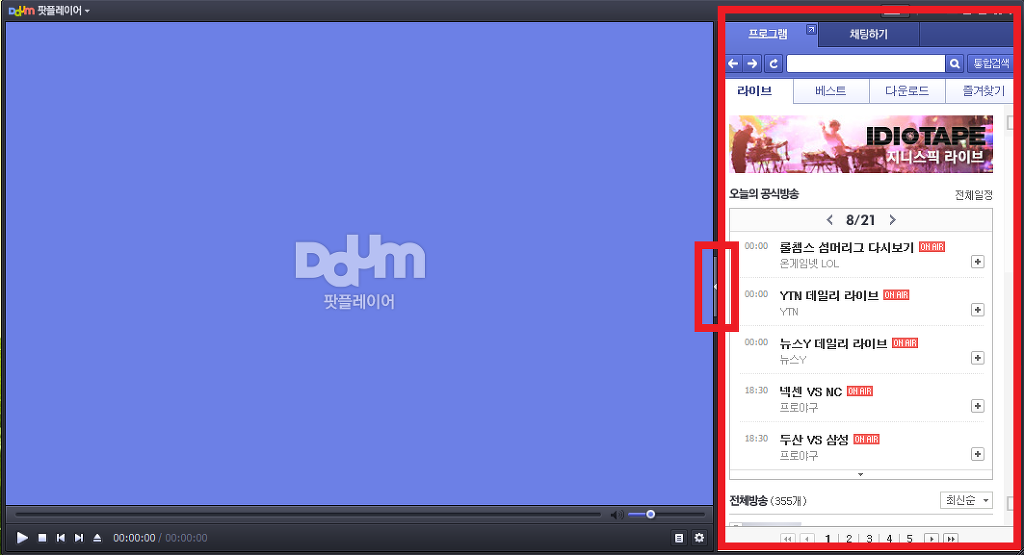Click the playback seek bar
The image size is (1024, 555).
308,515
